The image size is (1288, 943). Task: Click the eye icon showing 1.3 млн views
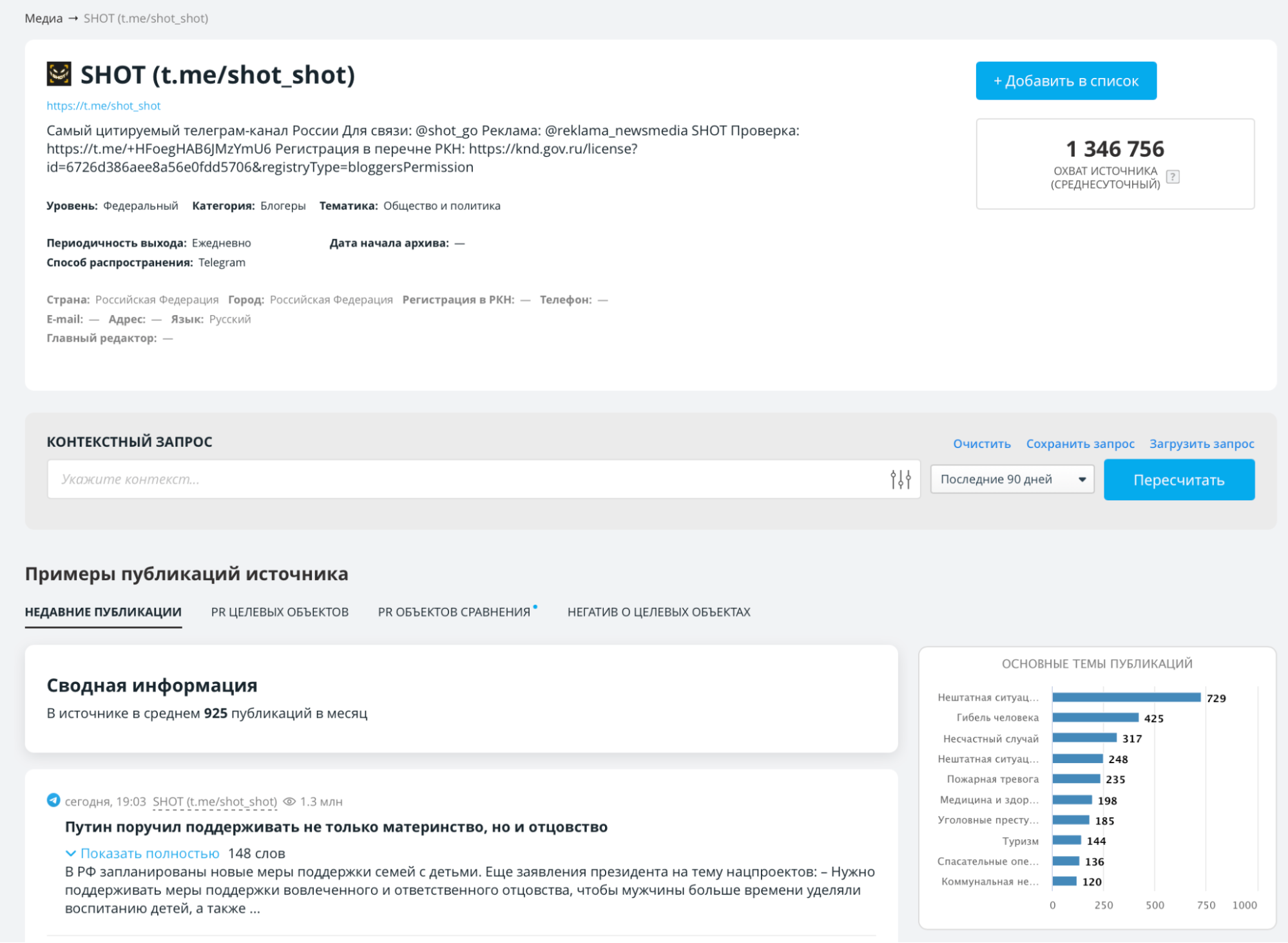(x=289, y=801)
